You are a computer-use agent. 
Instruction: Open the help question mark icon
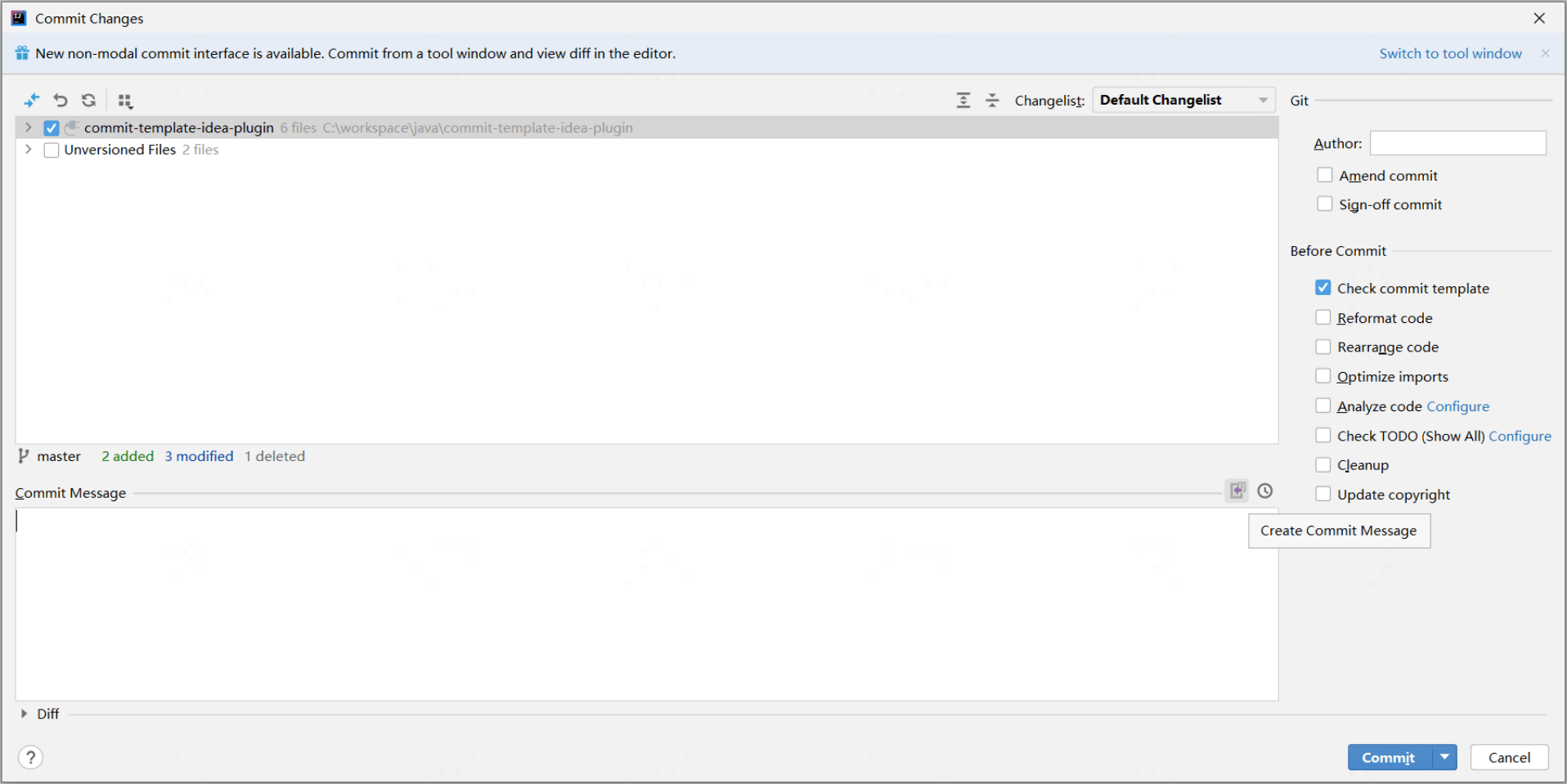[x=30, y=758]
